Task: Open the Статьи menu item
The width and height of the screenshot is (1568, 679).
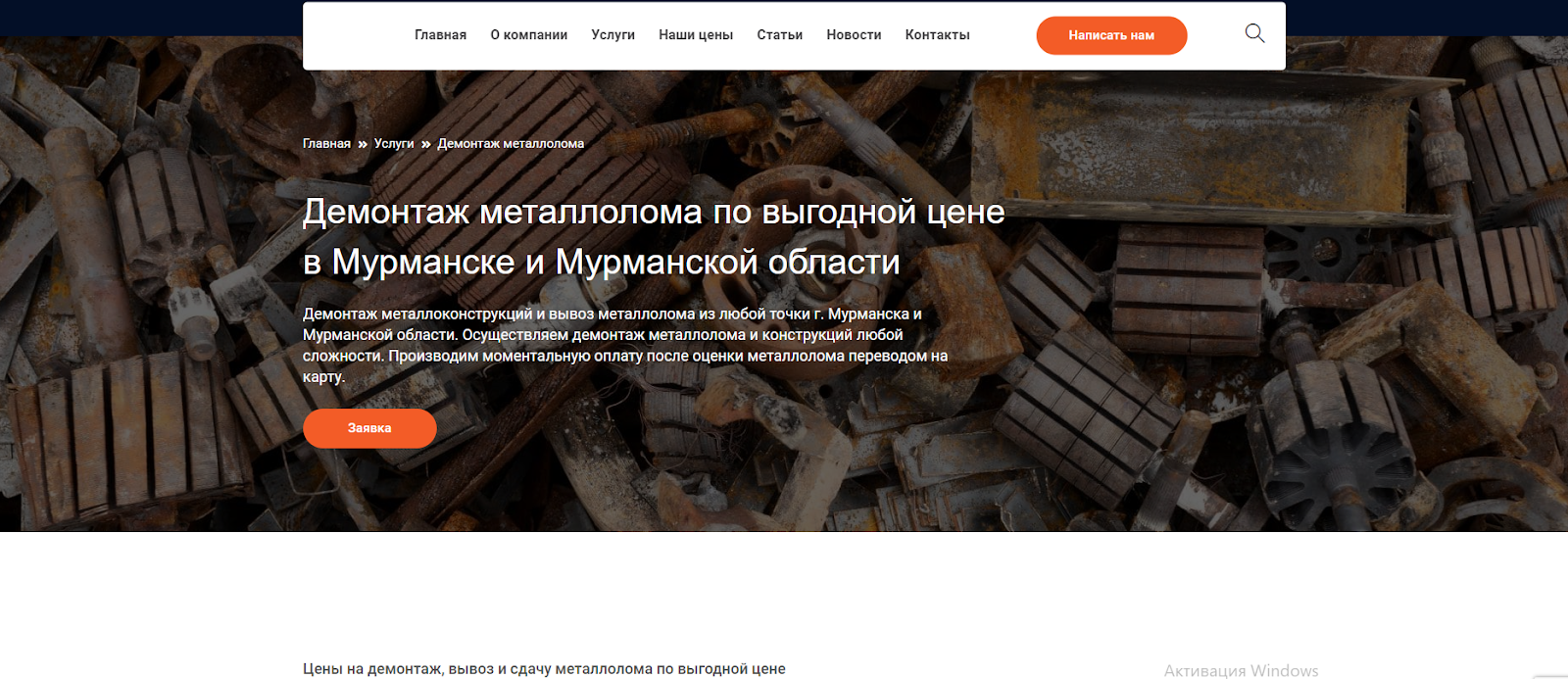Action: [x=780, y=35]
